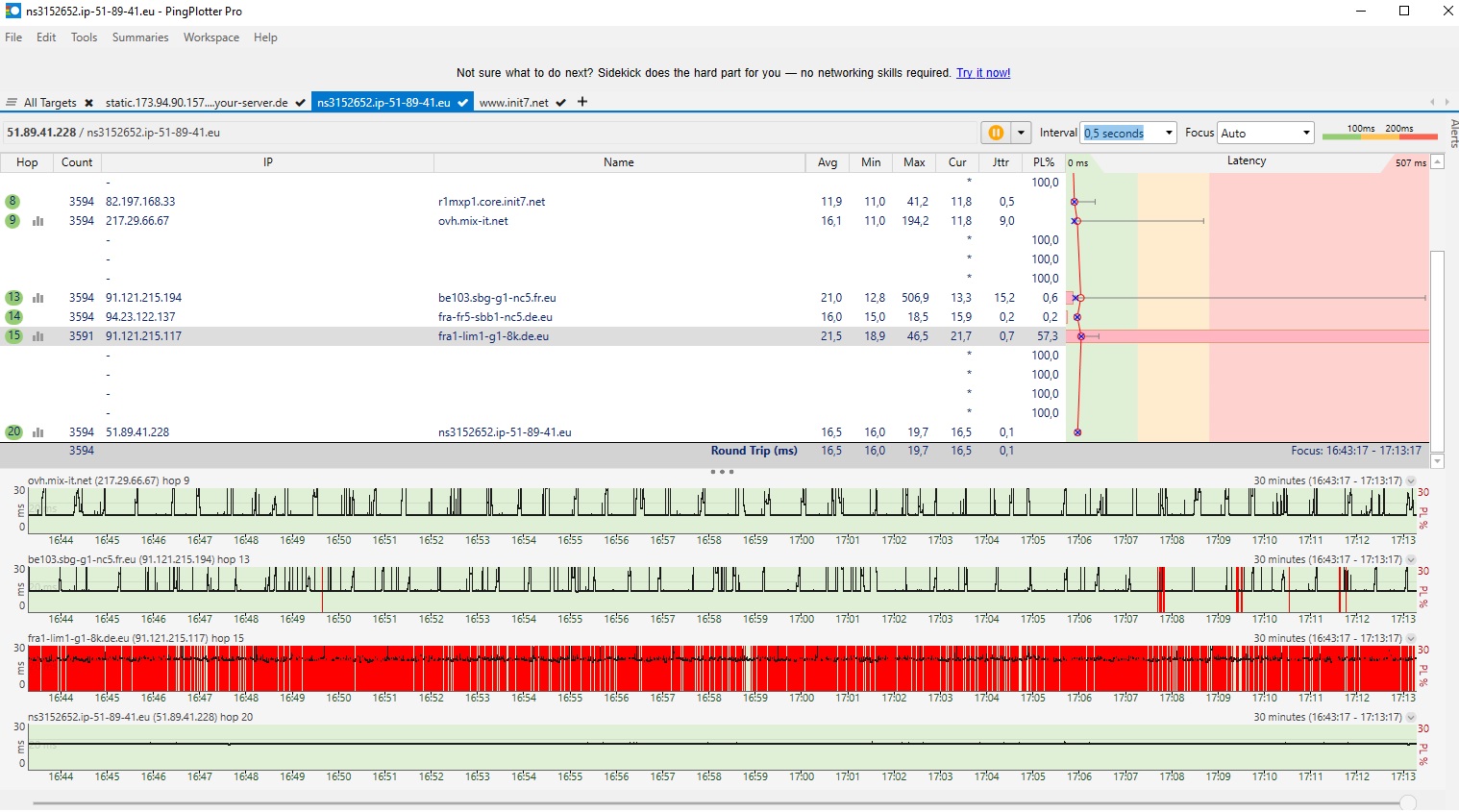Click the Interval field showing 0,5 seconds
Image resolution: width=1459 pixels, height=812 pixels.
[x=1121, y=133]
